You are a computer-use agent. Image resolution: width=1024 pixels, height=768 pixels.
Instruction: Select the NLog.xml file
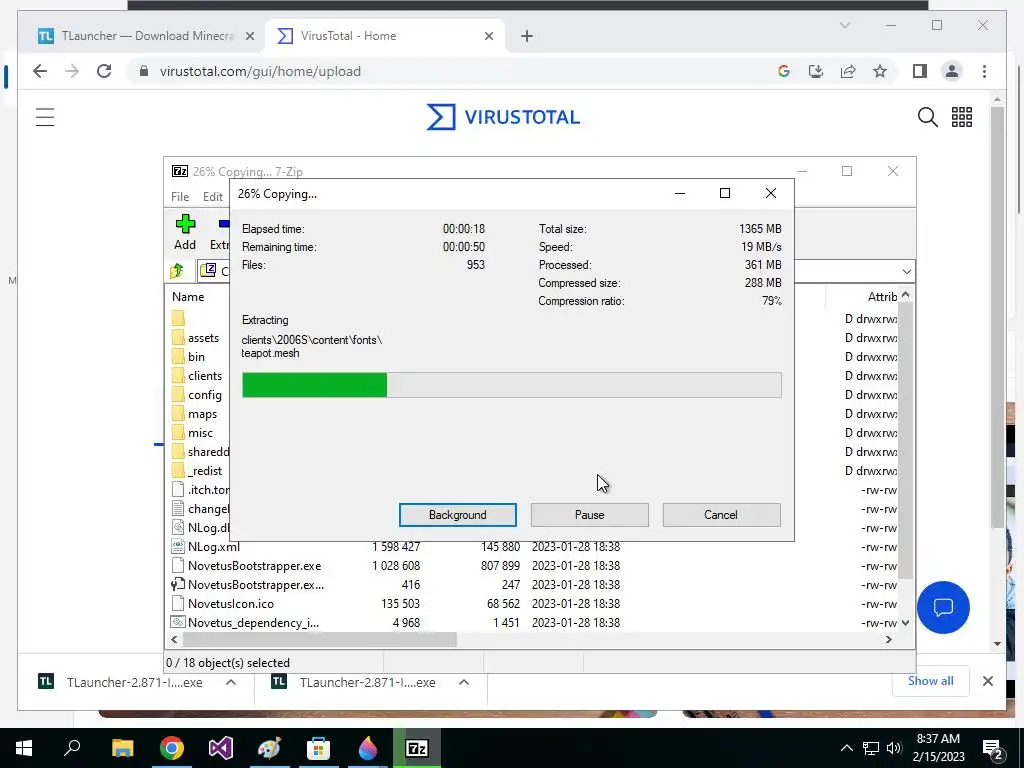(x=214, y=547)
